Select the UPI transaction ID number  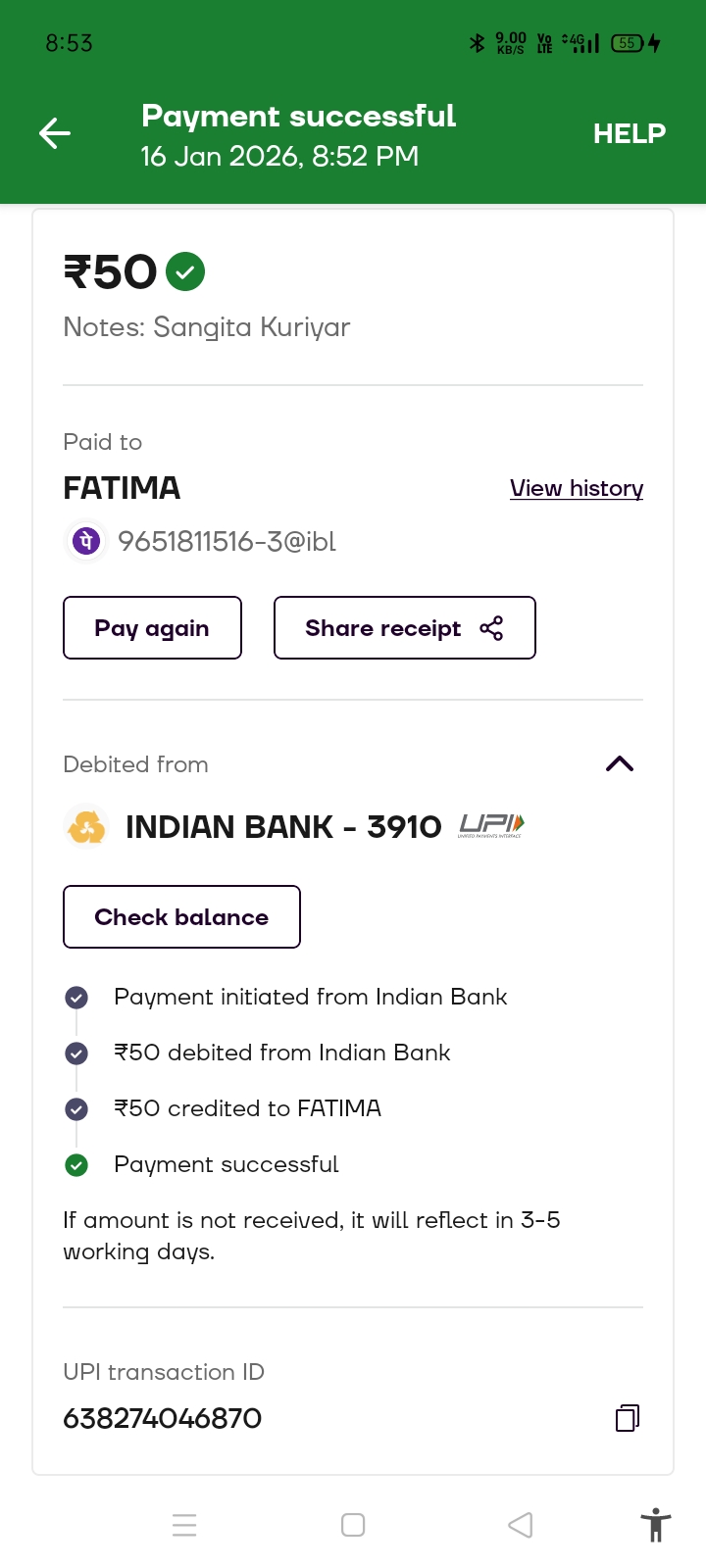(x=163, y=1418)
